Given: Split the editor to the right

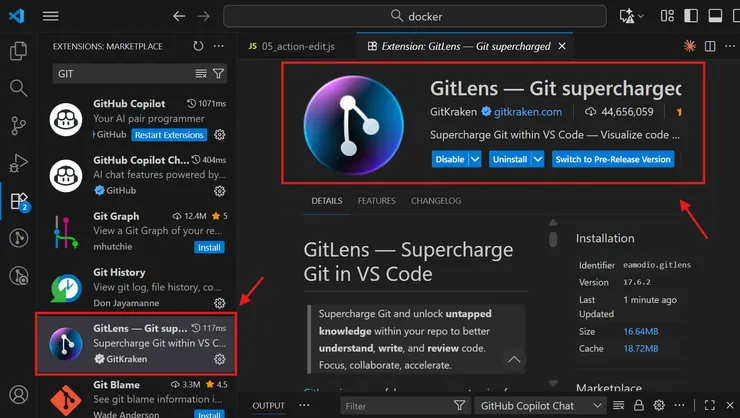Looking at the screenshot, I should 710,46.
